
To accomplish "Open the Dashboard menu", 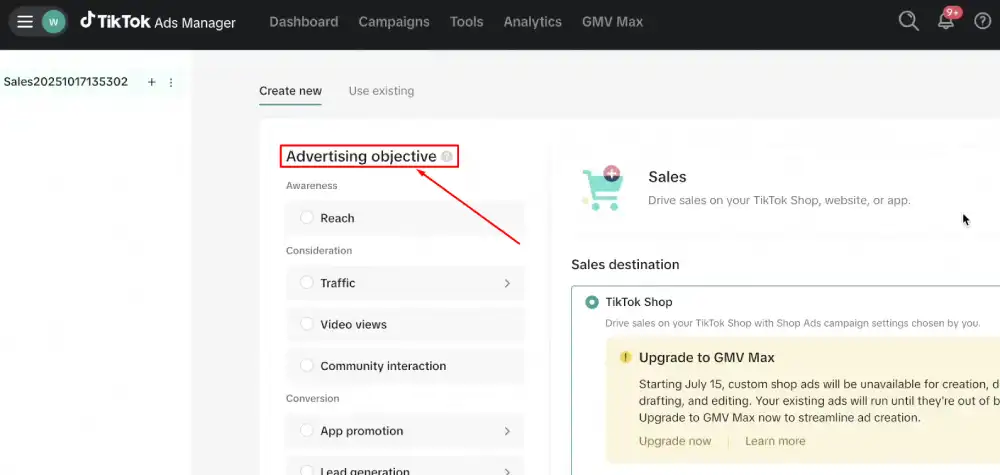I will point(304,22).
